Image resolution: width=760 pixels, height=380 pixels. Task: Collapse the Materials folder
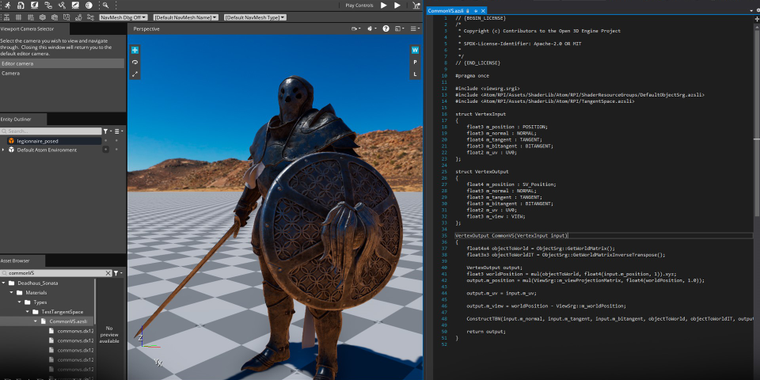coord(11,293)
